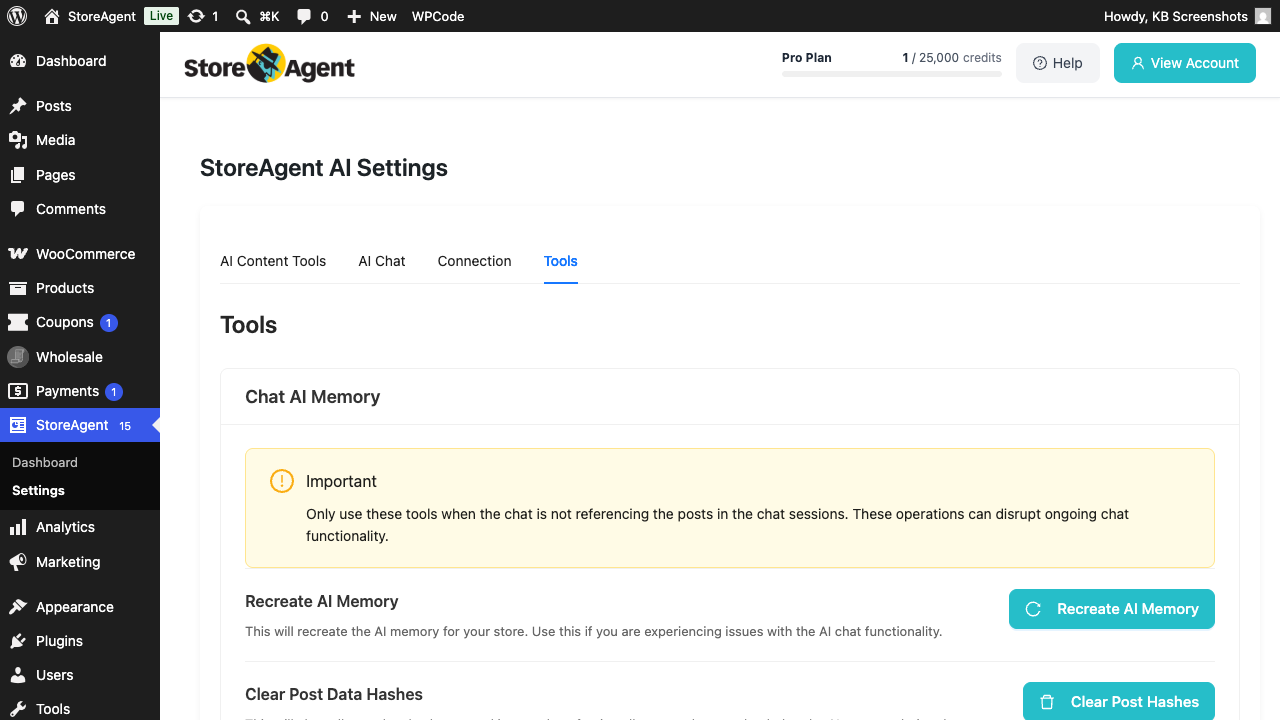The image size is (1280, 720).
Task: Click the Pro Plan credits progress bar
Action: tap(892, 74)
